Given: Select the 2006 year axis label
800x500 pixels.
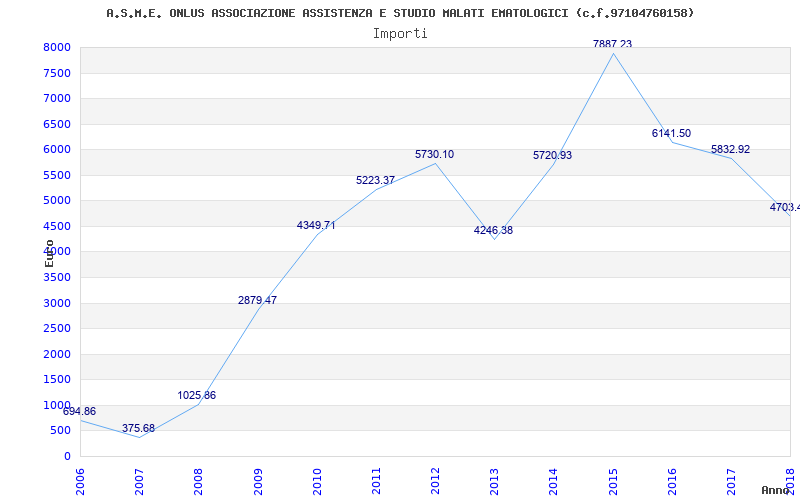Looking at the screenshot, I should 81,481.
